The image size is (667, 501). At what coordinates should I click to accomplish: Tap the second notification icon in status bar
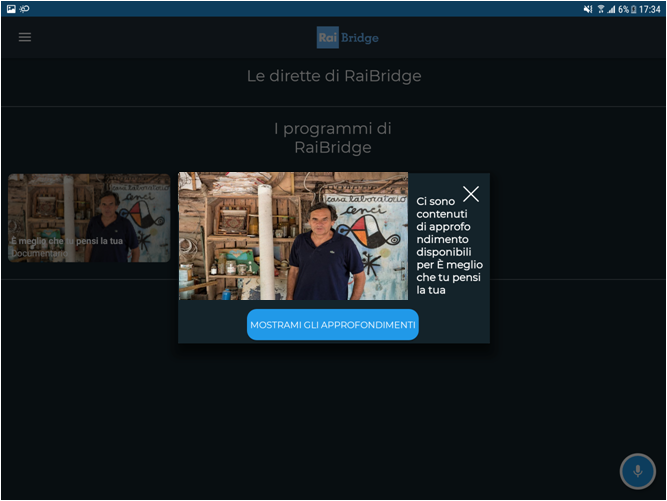[25, 8]
